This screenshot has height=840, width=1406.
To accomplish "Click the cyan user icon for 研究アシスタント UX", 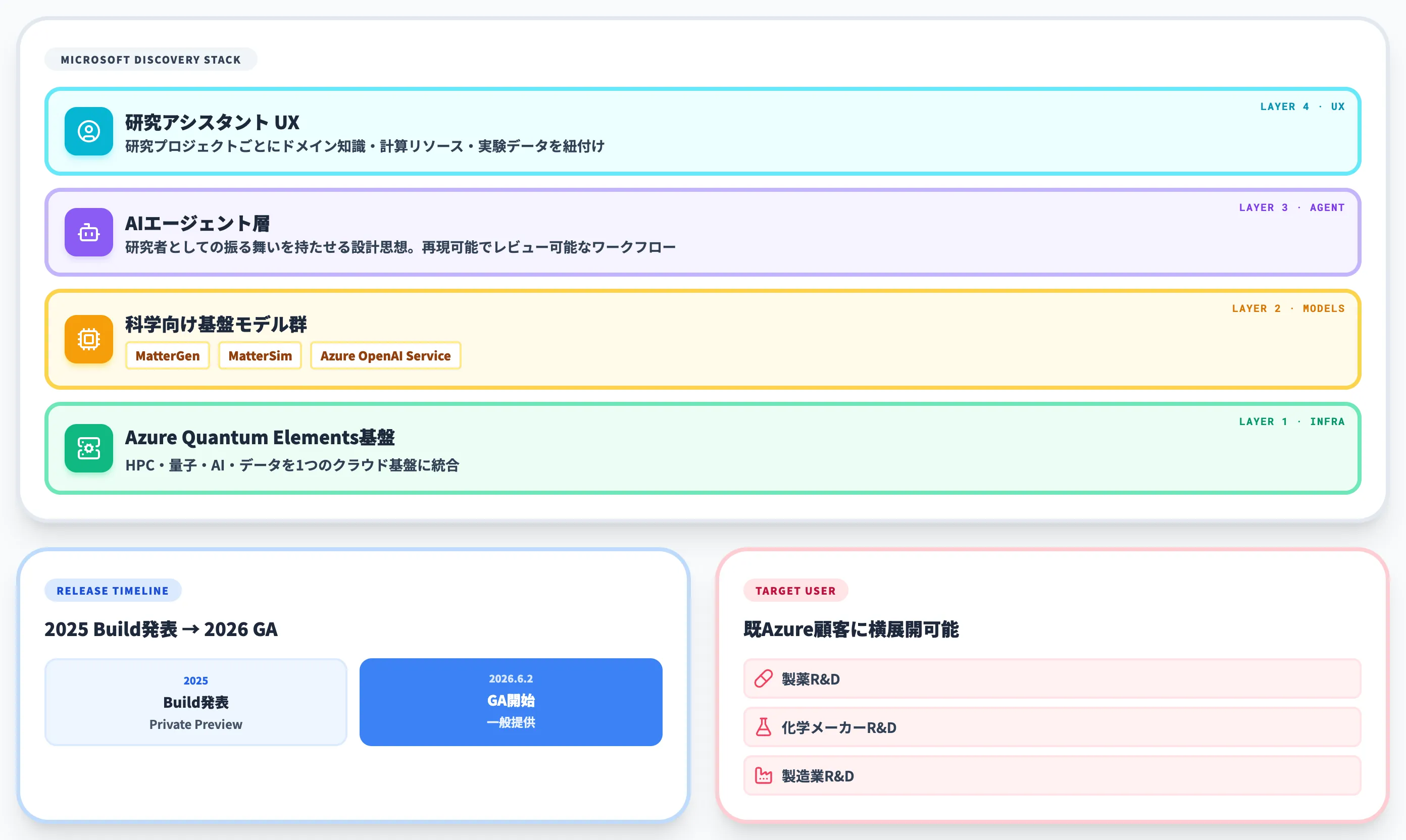I will point(89,131).
